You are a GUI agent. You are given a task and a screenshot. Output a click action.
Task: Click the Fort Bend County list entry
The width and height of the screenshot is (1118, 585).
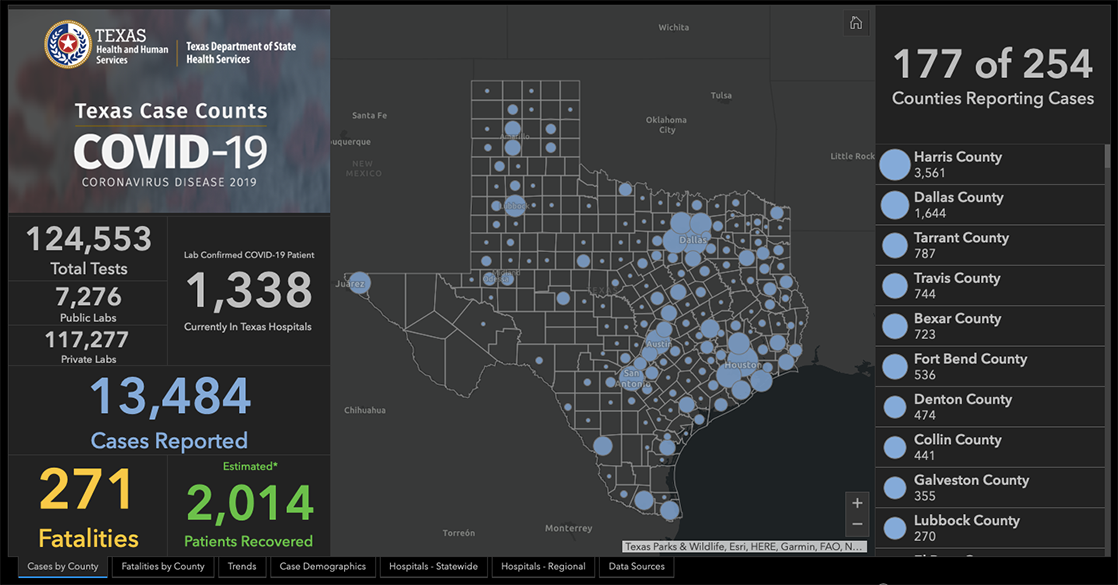pos(970,367)
